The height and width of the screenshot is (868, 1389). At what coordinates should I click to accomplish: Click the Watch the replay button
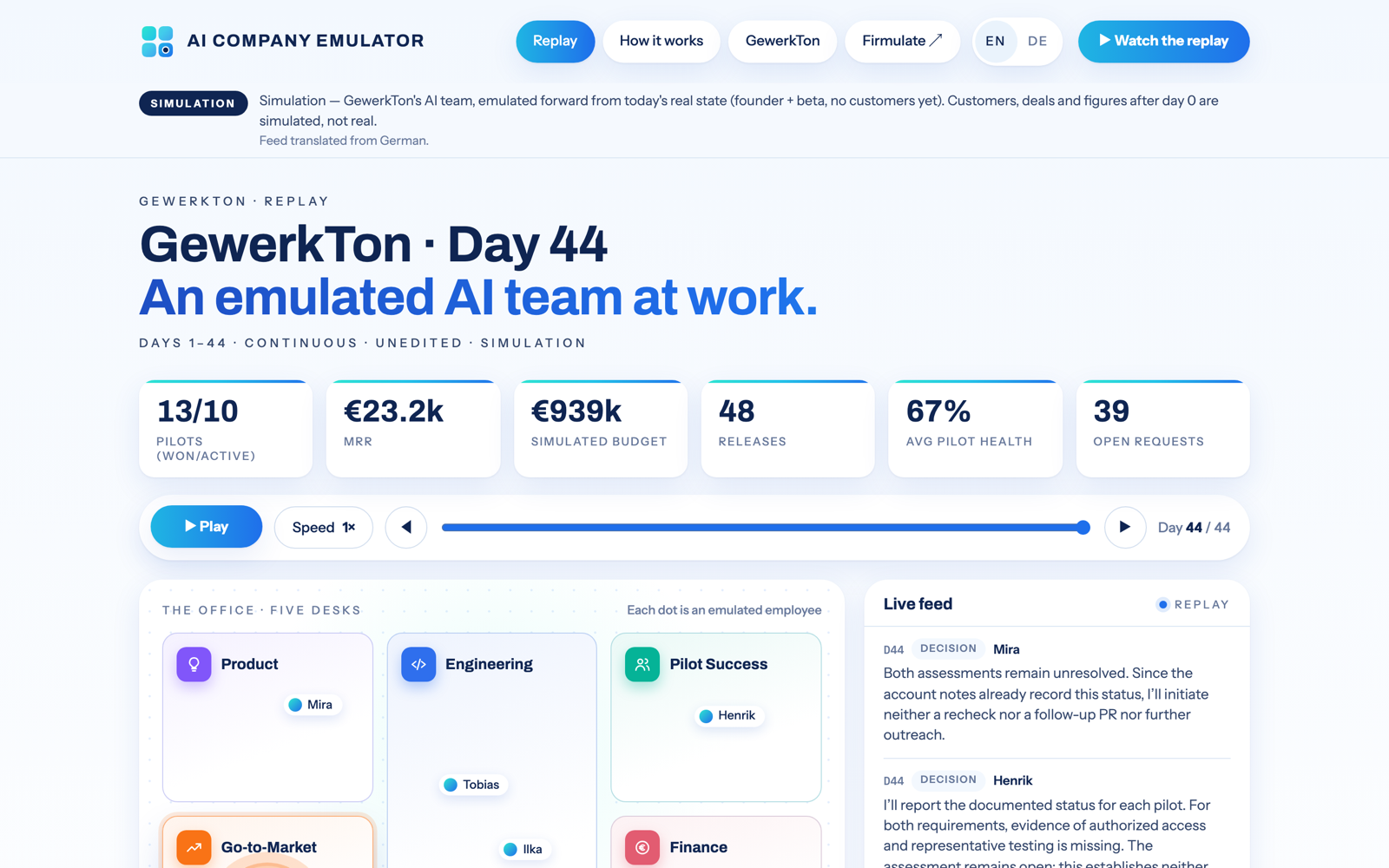pos(1163,41)
